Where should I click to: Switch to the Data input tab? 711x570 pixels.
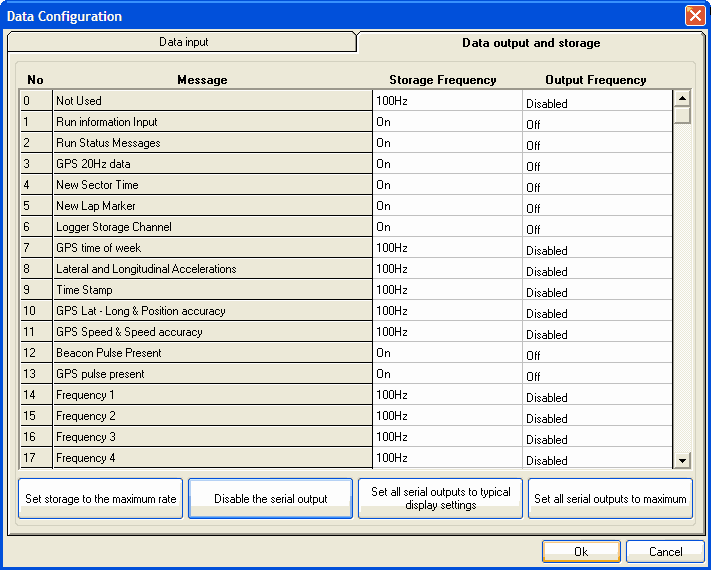[183, 43]
